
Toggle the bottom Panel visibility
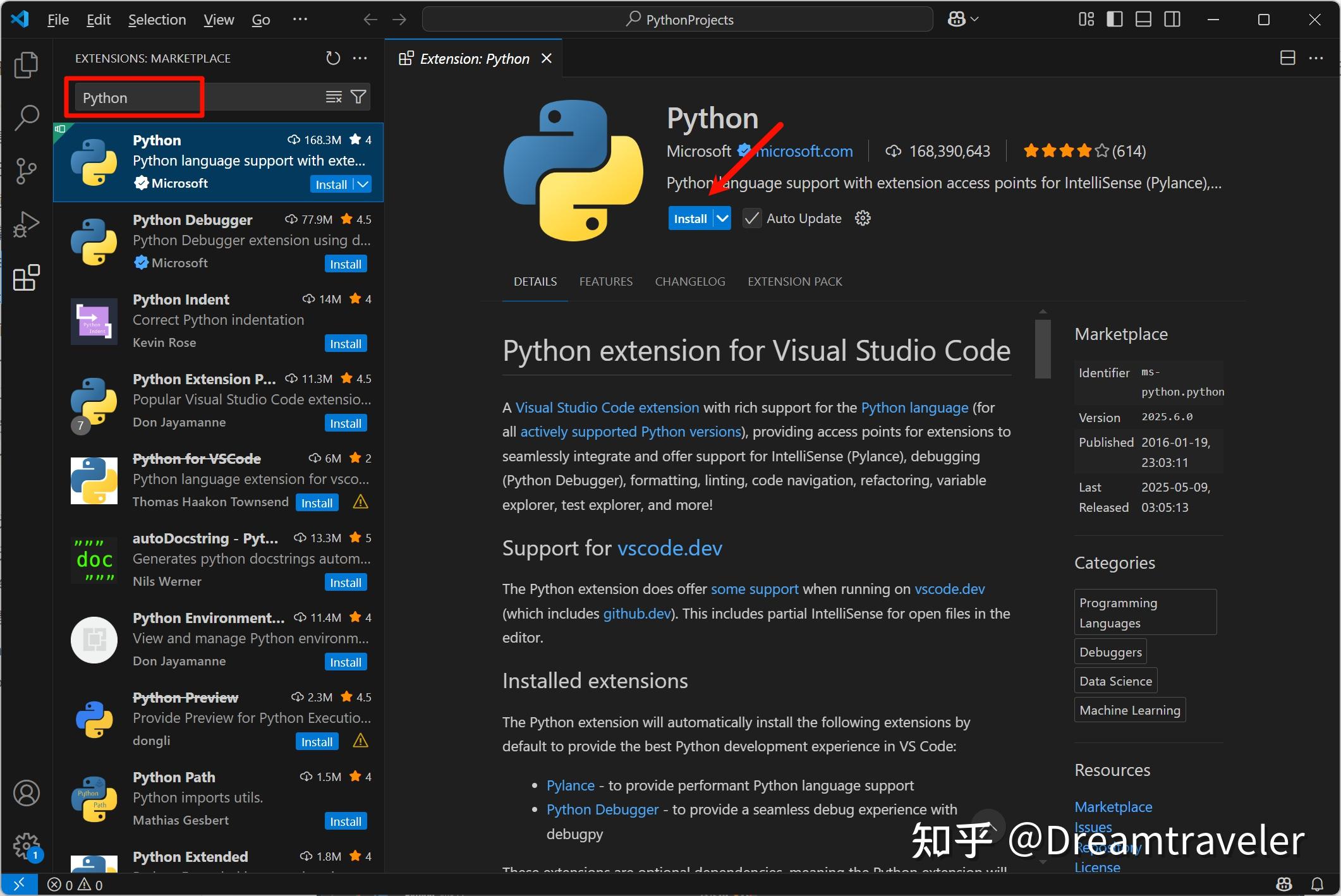coord(1143,19)
